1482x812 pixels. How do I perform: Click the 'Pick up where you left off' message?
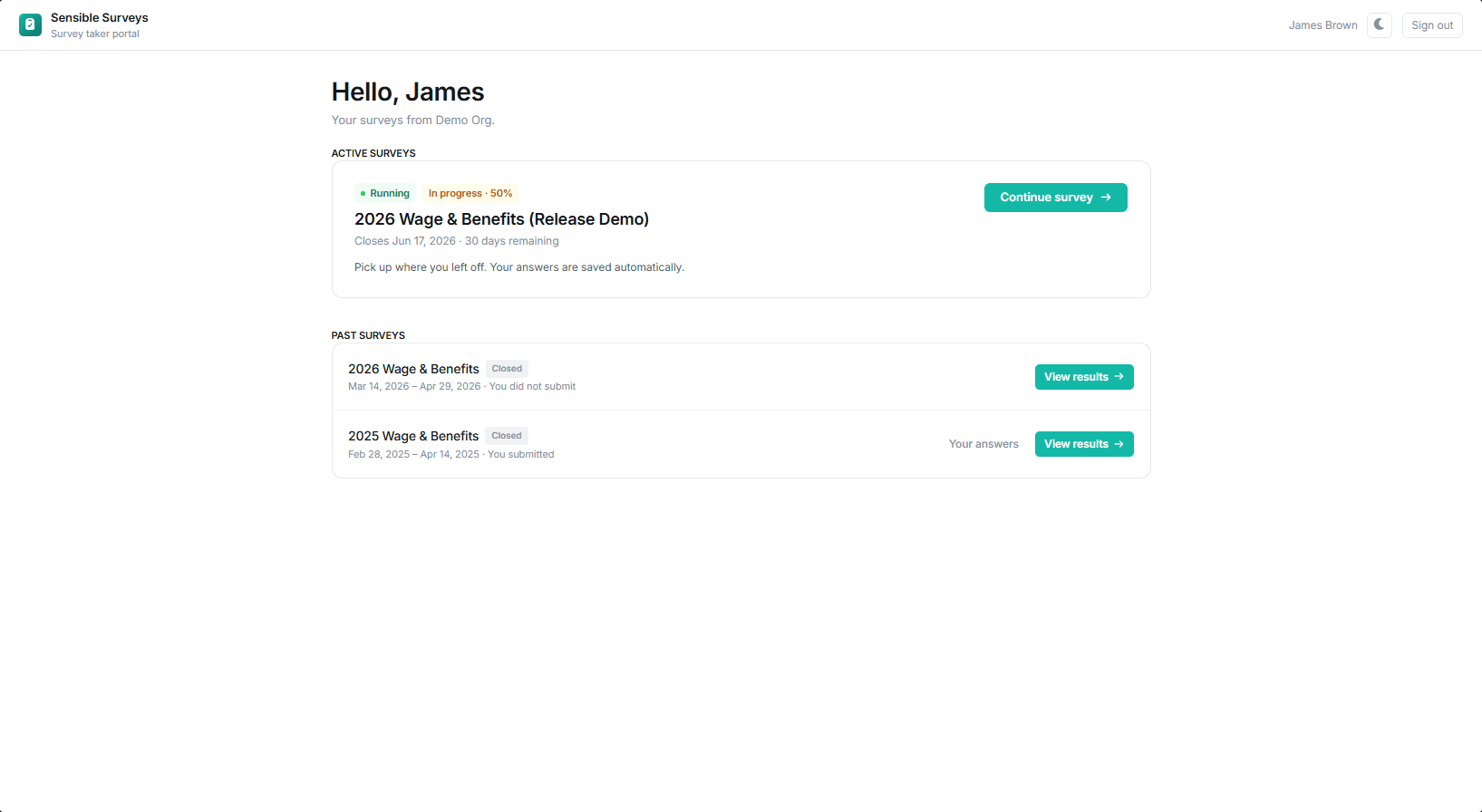(519, 267)
